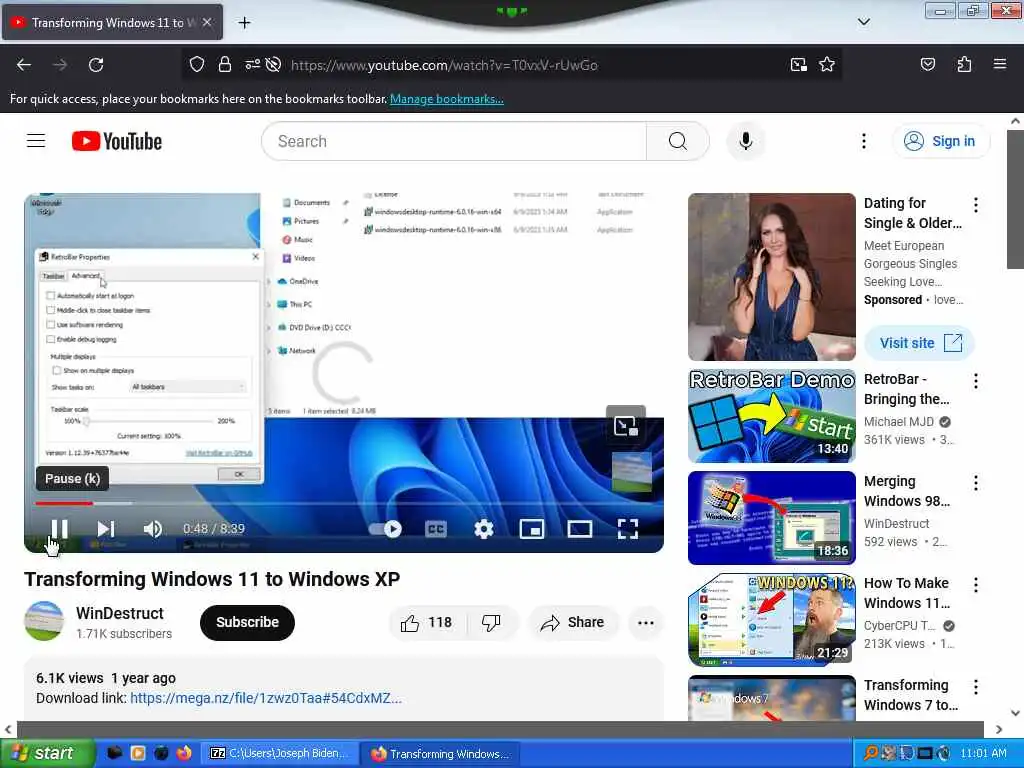
Task: Open the mega.nz download link
Action: click(266, 698)
